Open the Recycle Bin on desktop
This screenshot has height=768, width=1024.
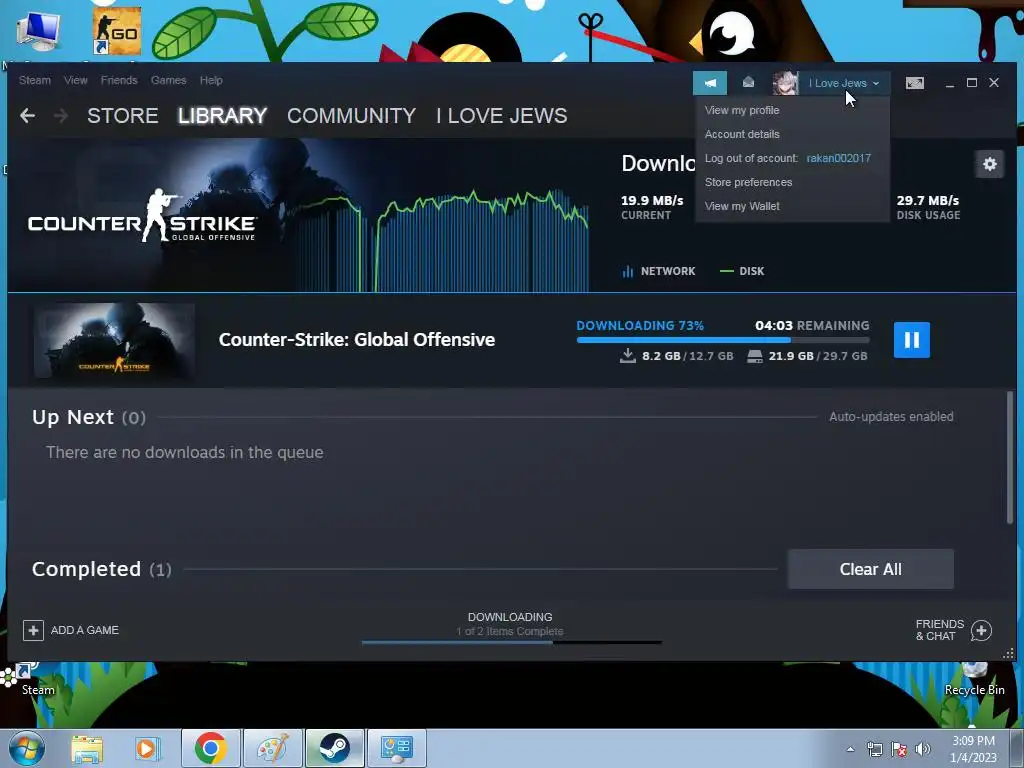[974, 680]
